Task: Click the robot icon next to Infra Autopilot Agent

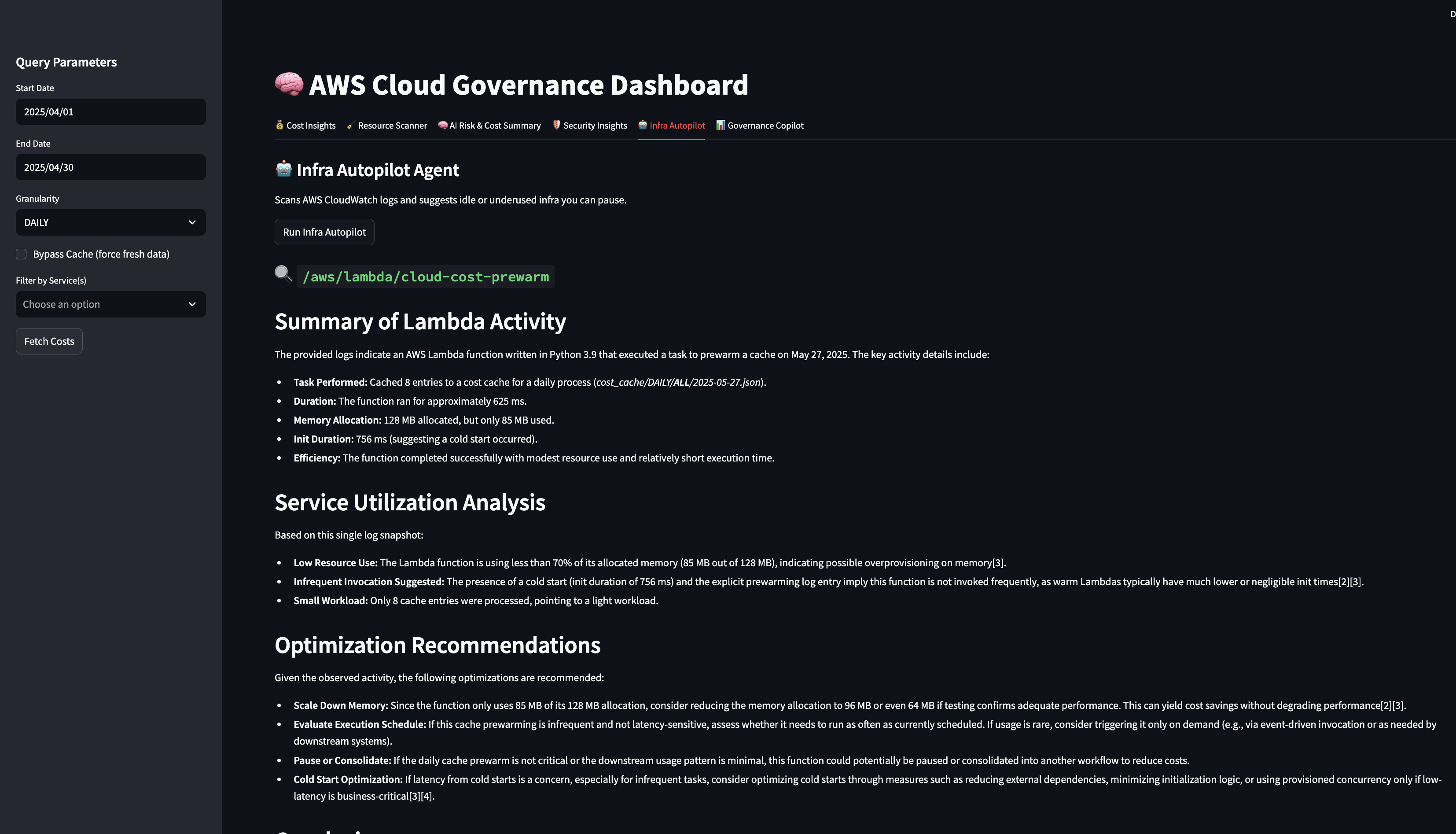Action: [283, 169]
